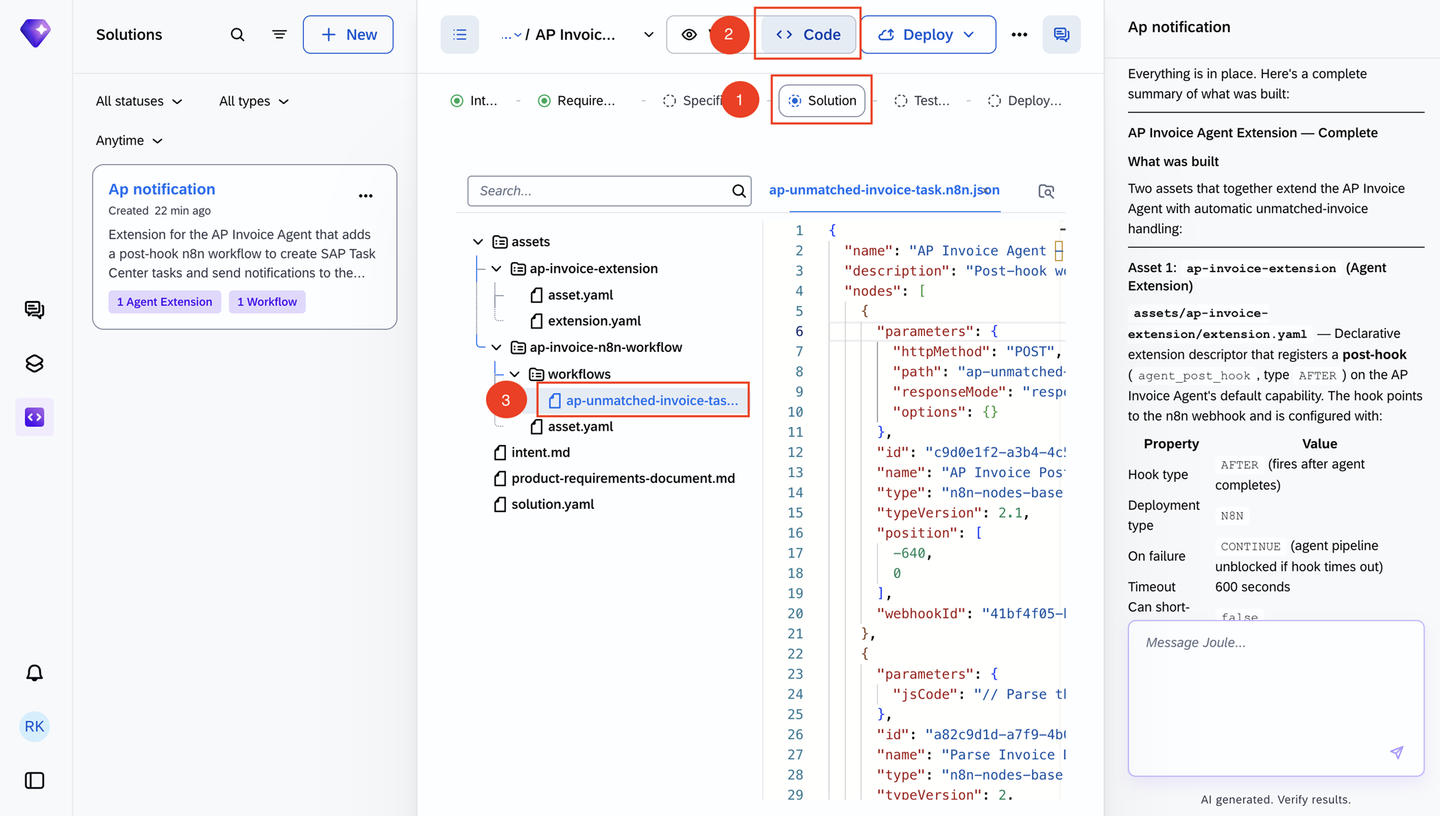The width and height of the screenshot is (1440, 816).
Task: Go to the Test... step
Action: pos(922,101)
